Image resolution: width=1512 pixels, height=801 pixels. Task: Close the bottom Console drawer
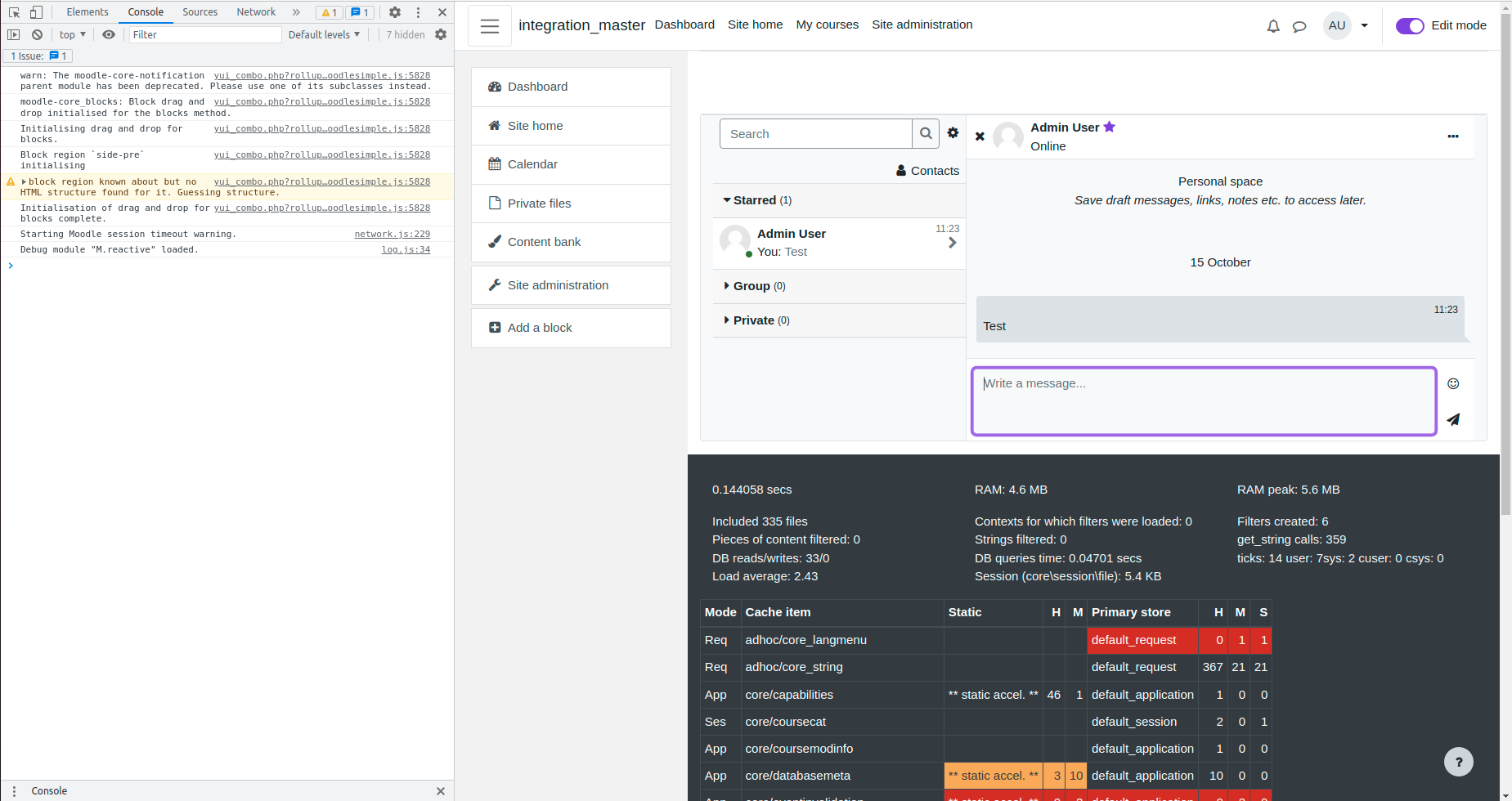(x=441, y=791)
